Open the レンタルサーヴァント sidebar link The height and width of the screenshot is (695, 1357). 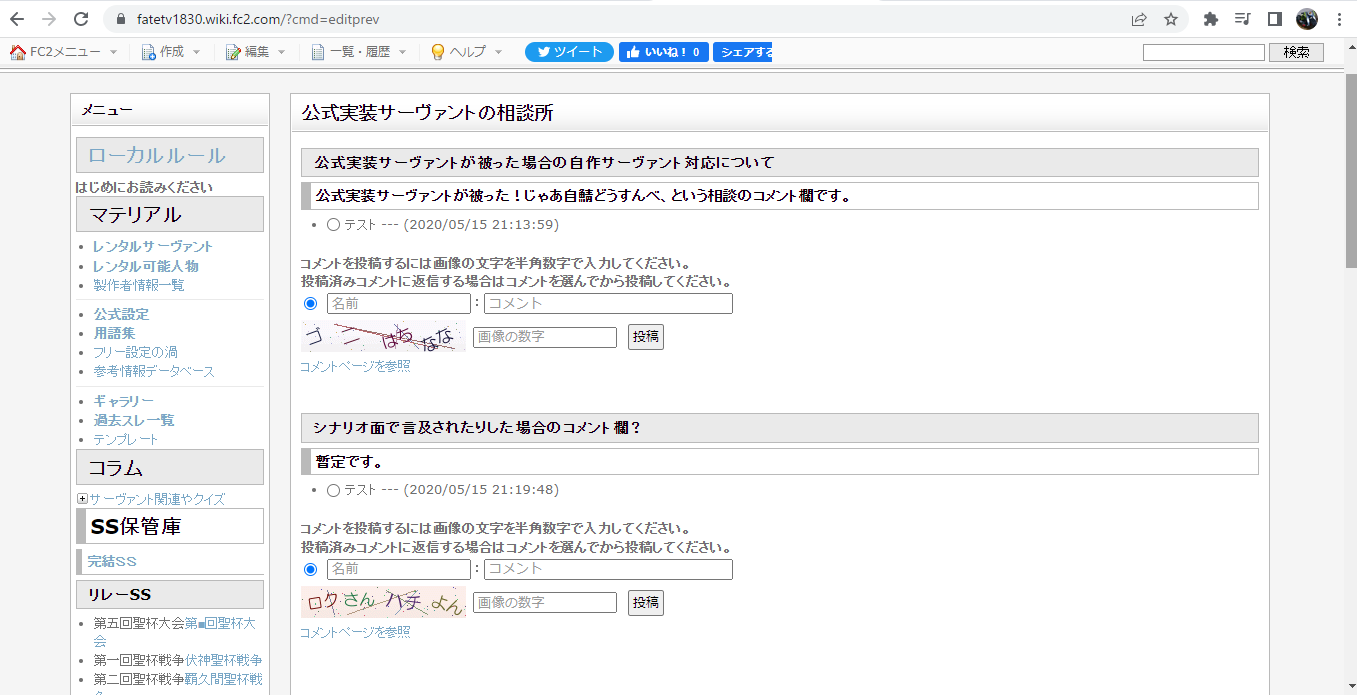(153, 246)
